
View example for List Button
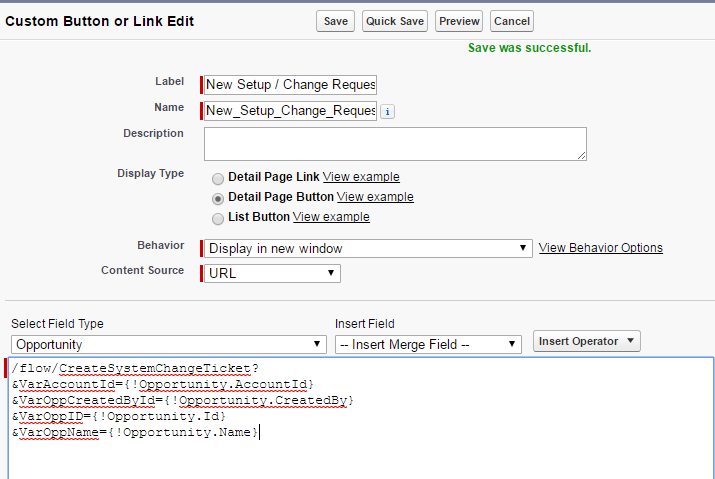[331, 217]
